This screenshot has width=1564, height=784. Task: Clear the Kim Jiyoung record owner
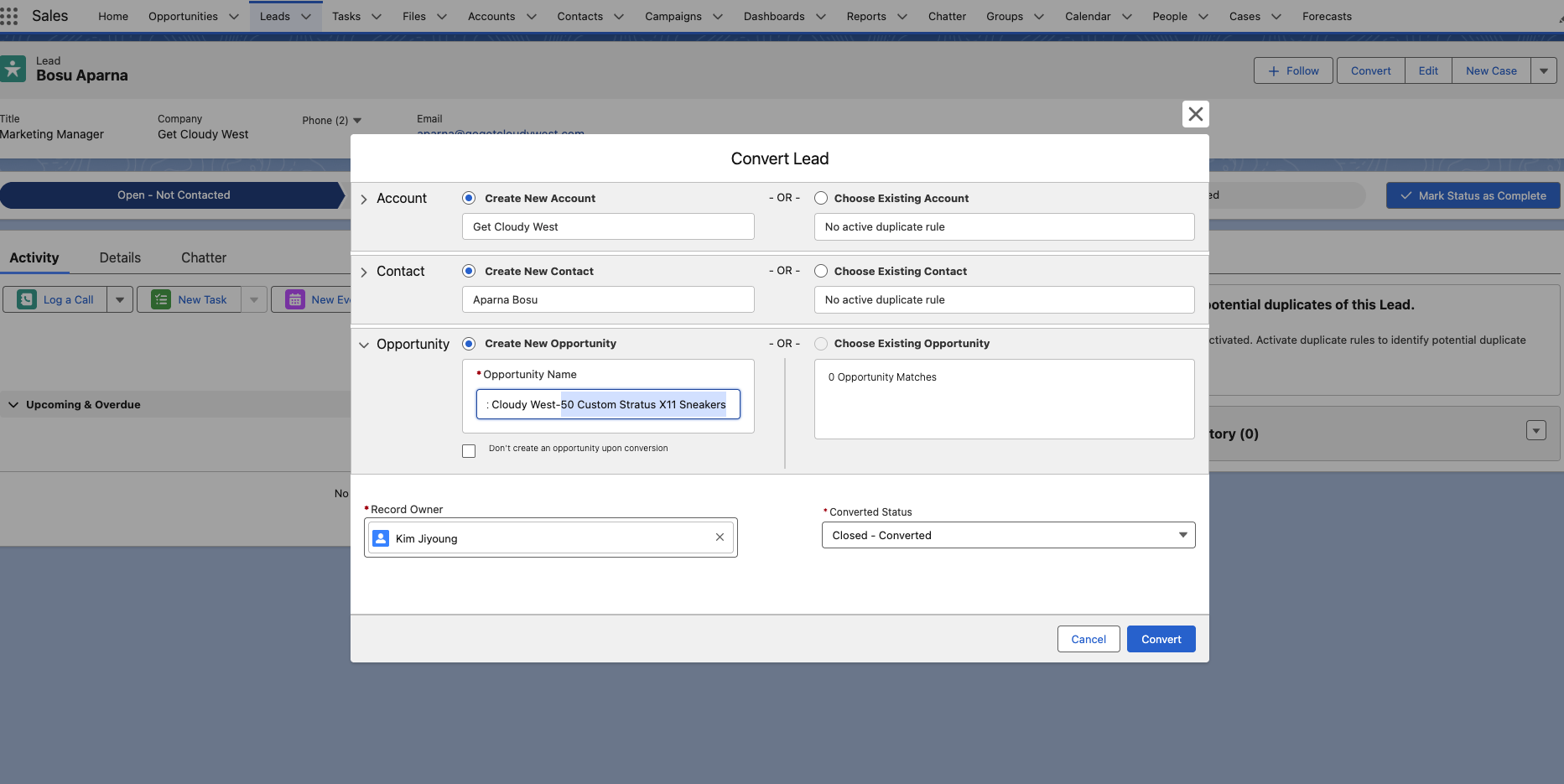click(x=720, y=537)
